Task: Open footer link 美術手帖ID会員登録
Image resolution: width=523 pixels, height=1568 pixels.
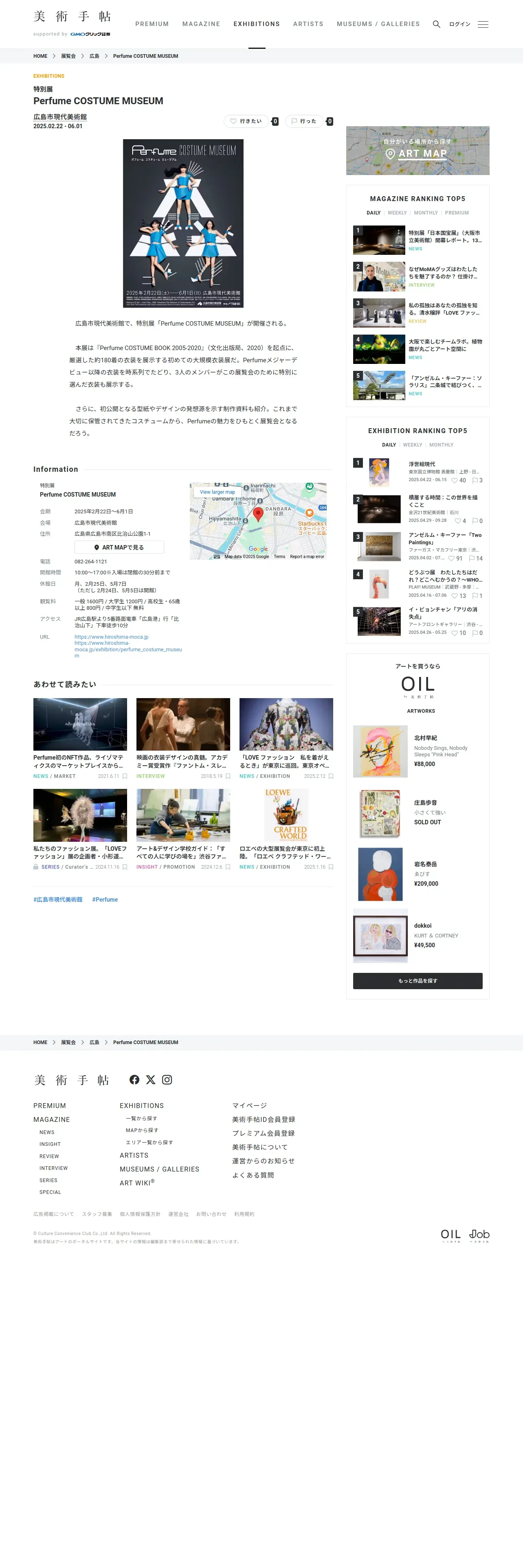Action: pyautogui.click(x=264, y=1119)
